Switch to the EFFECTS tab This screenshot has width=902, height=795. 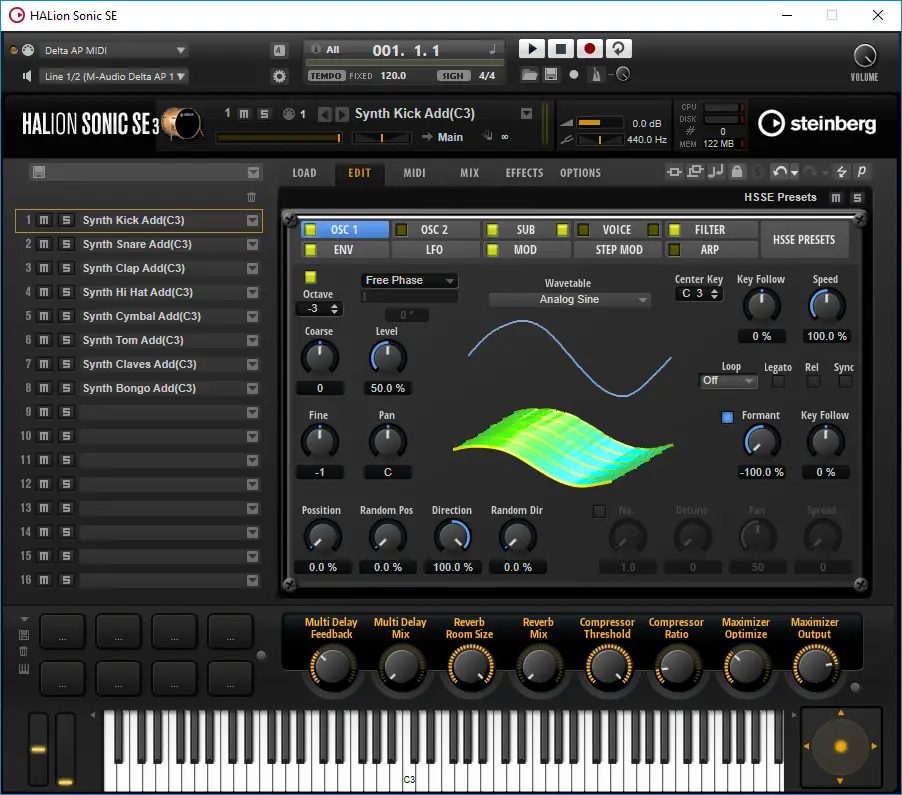pyautogui.click(x=524, y=173)
